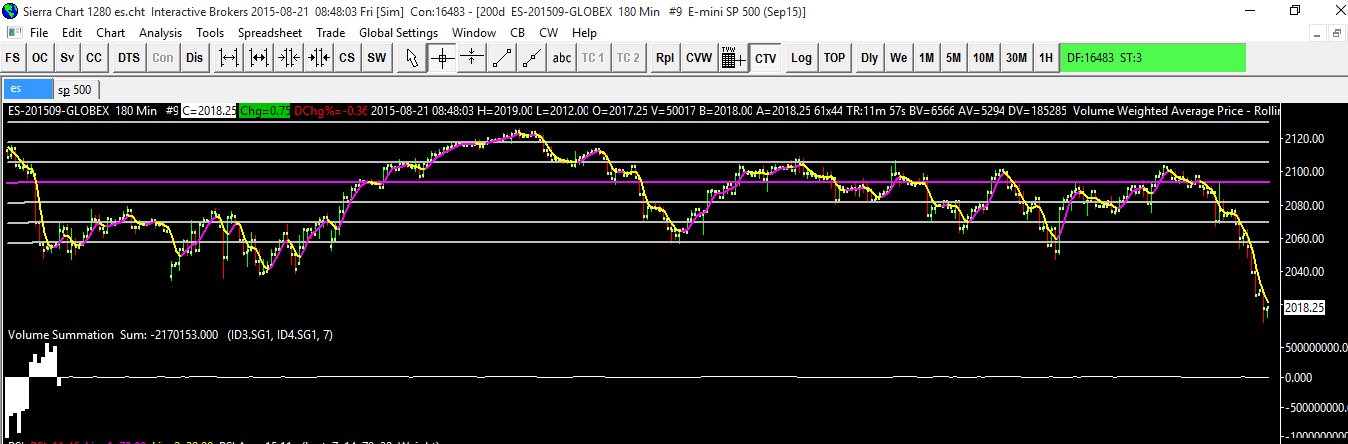Select the extending ray drawing tool
Viewport: 1348px width, 444px height.
click(x=531, y=58)
